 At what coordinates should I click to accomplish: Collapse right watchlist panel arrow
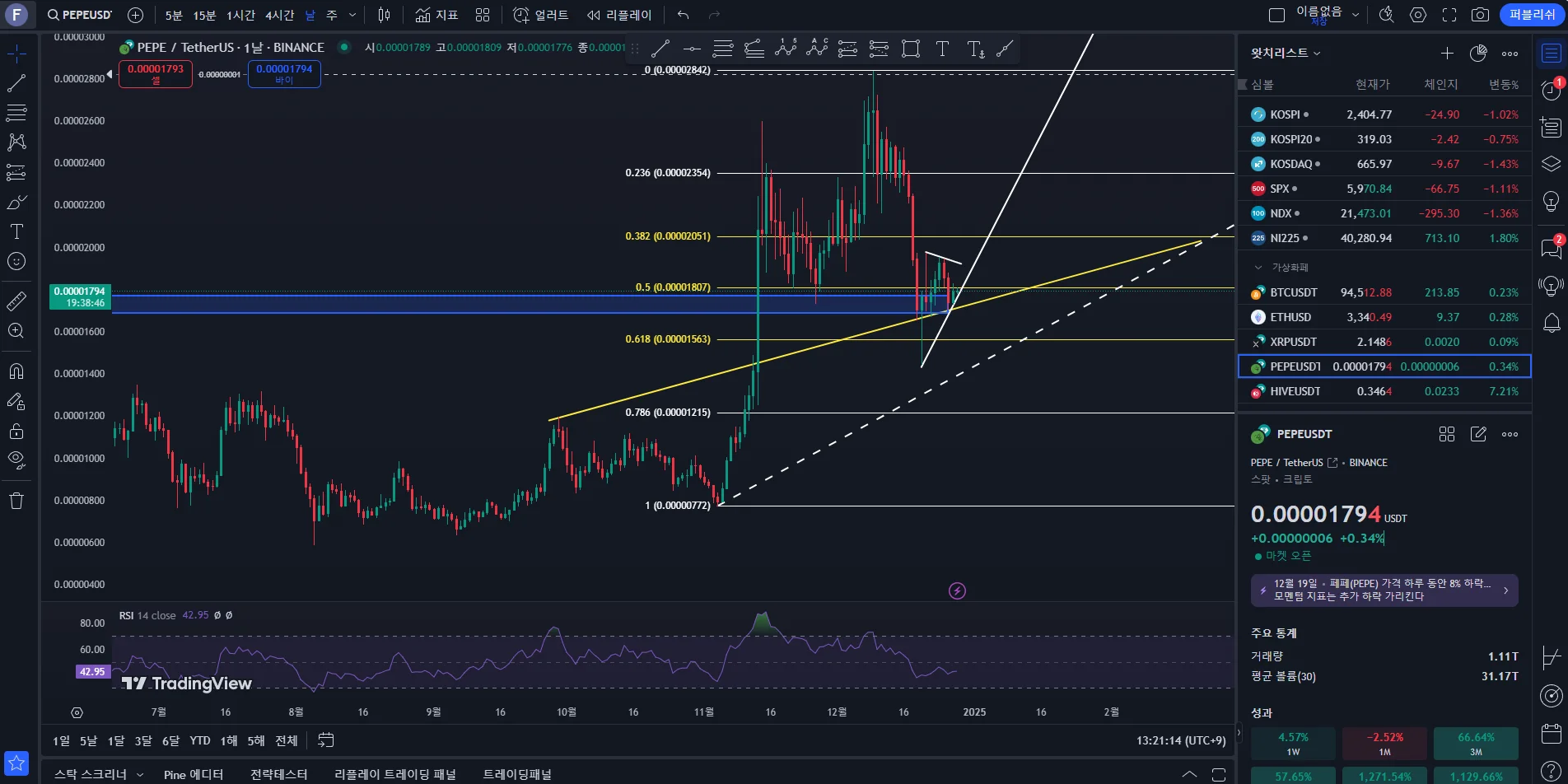(x=1239, y=731)
